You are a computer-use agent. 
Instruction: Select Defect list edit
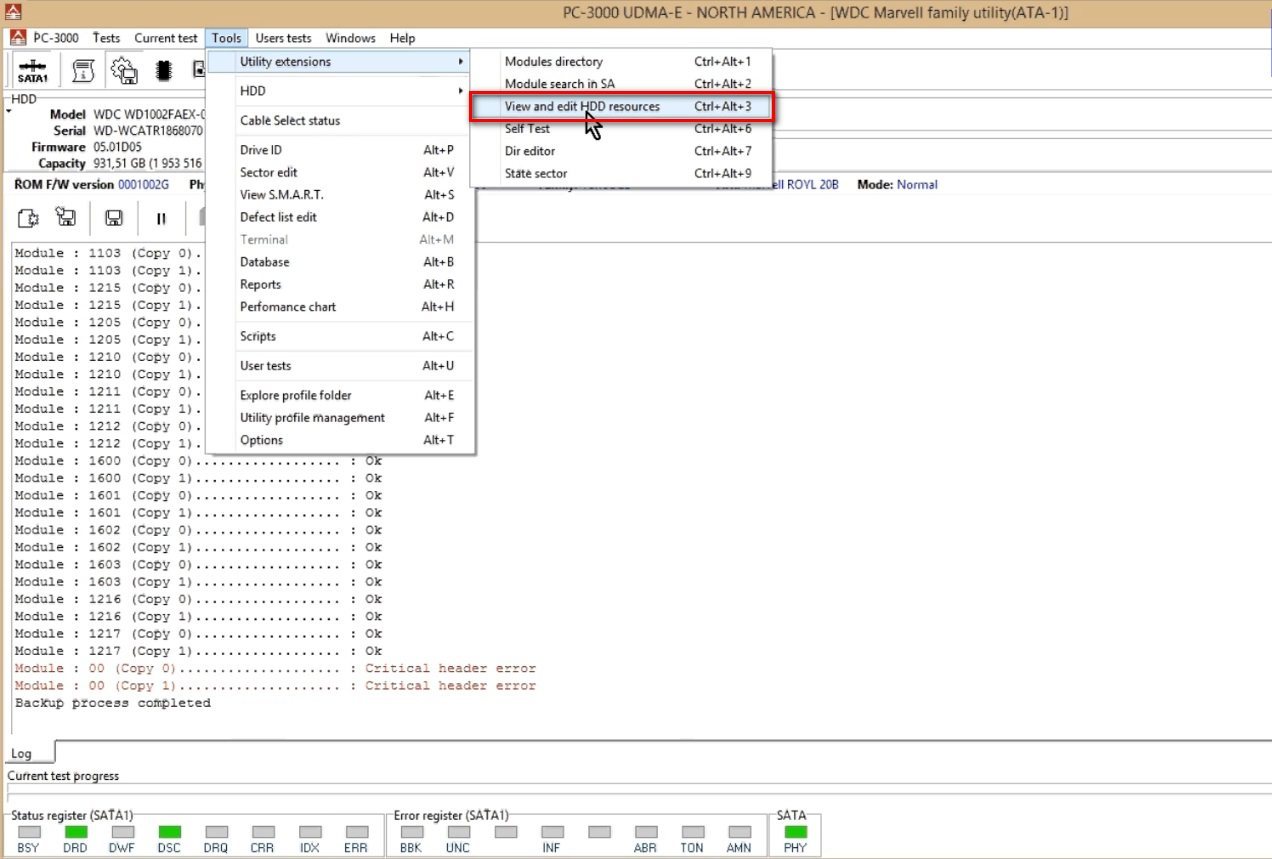(x=339, y=217)
